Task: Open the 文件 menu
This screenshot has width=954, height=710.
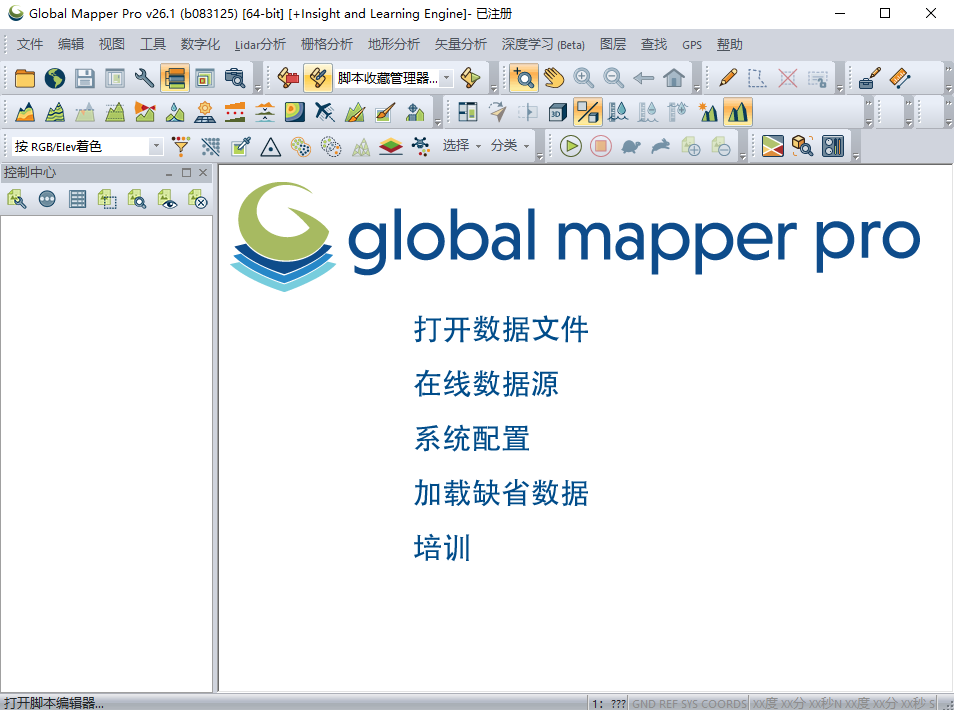Action: [x=30, y=44]
